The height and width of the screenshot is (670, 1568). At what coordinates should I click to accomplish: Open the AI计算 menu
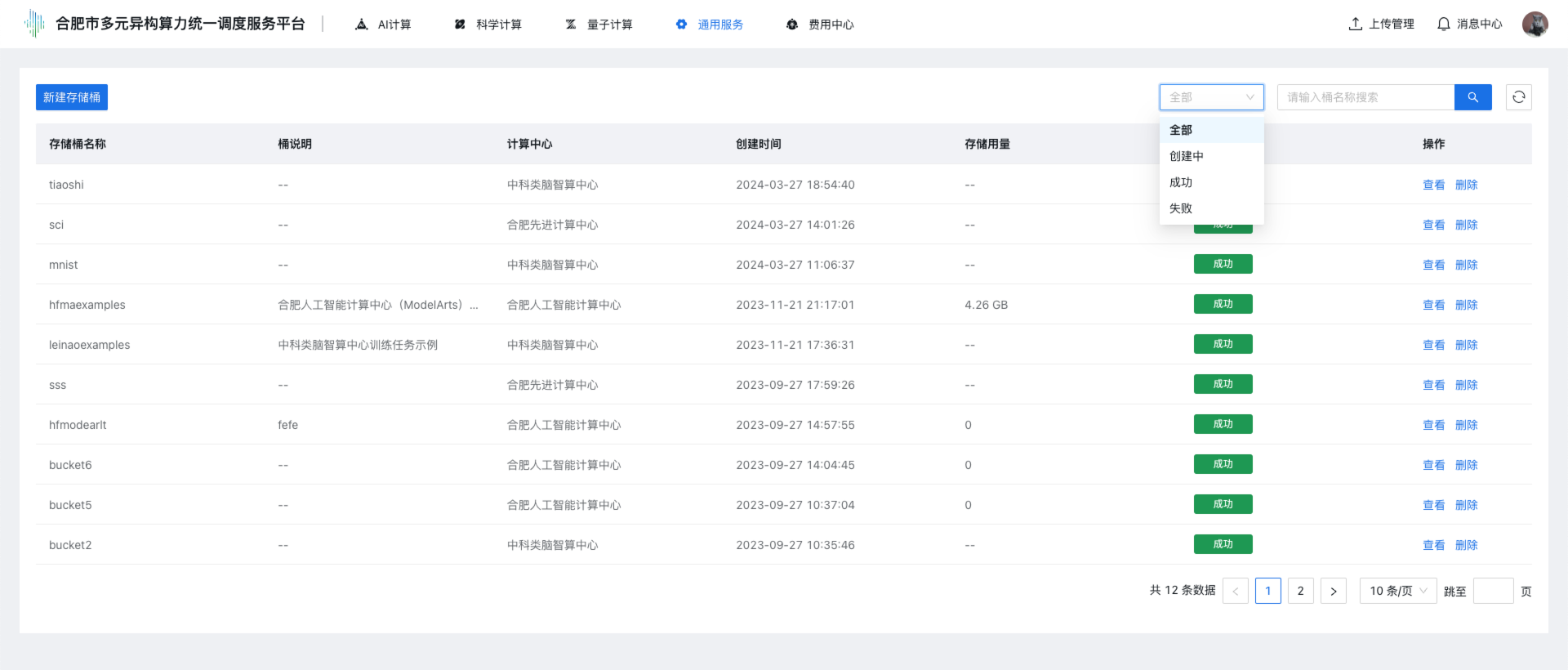tap(384, 25)
